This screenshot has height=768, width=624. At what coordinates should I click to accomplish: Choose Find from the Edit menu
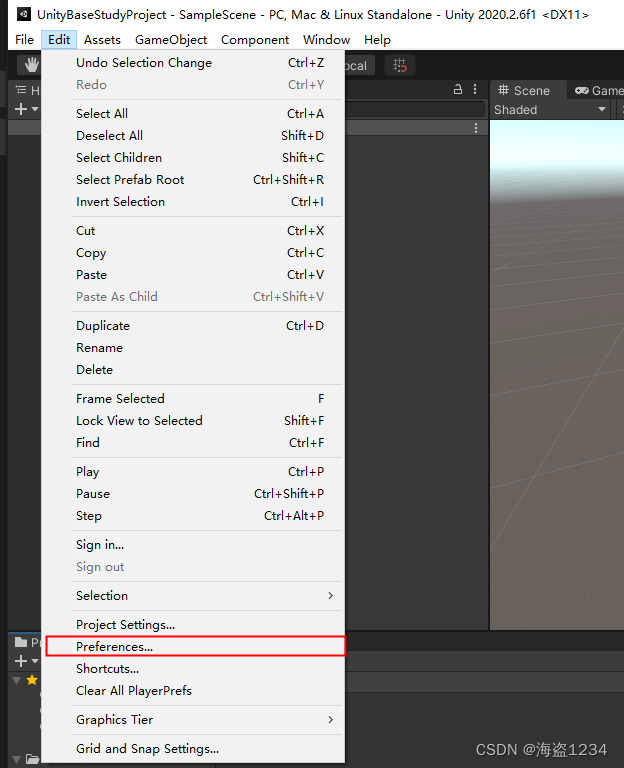click(x=195, y=443)
